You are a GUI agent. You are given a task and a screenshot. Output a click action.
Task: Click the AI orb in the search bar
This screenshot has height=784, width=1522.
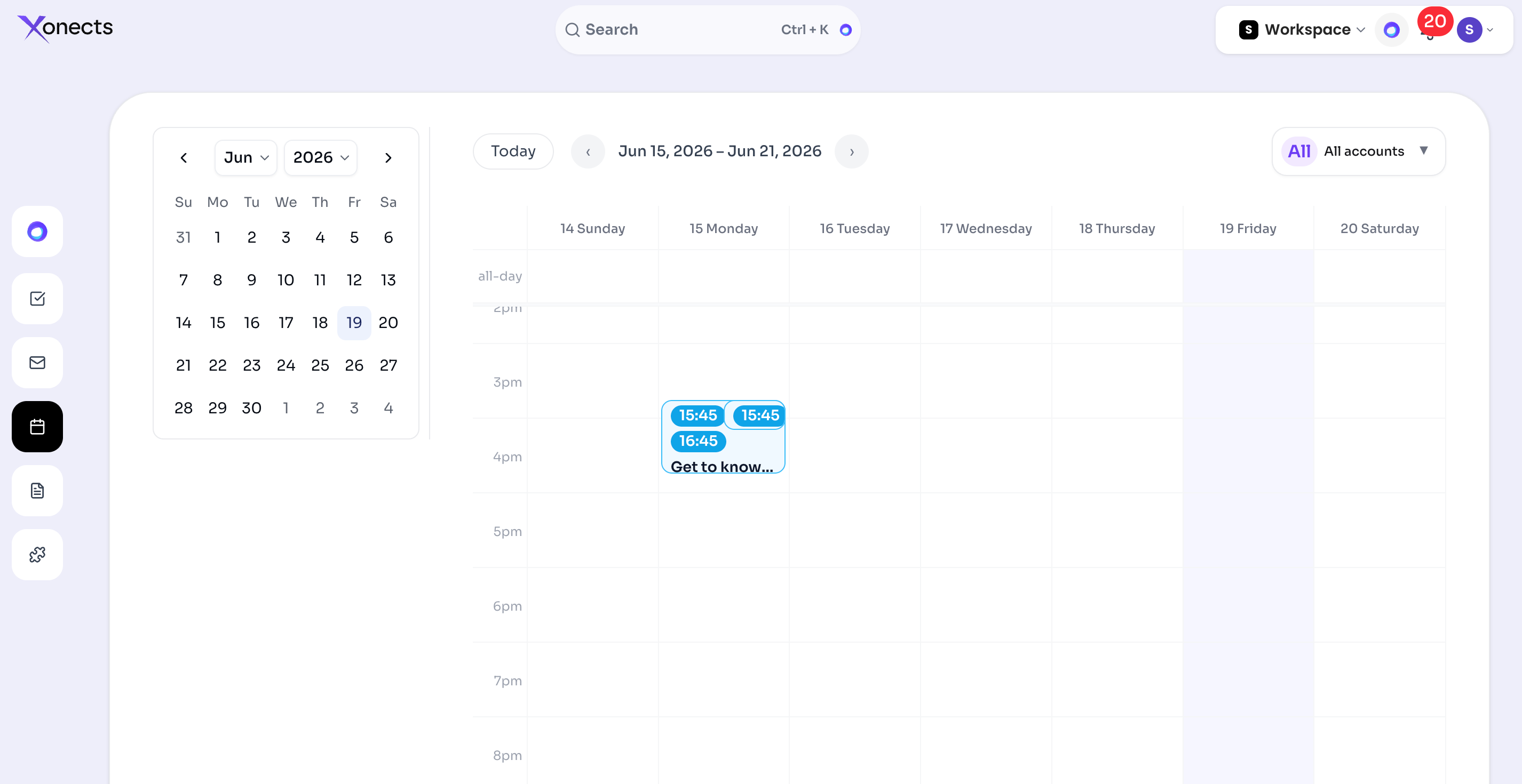[x=845, y=29]
